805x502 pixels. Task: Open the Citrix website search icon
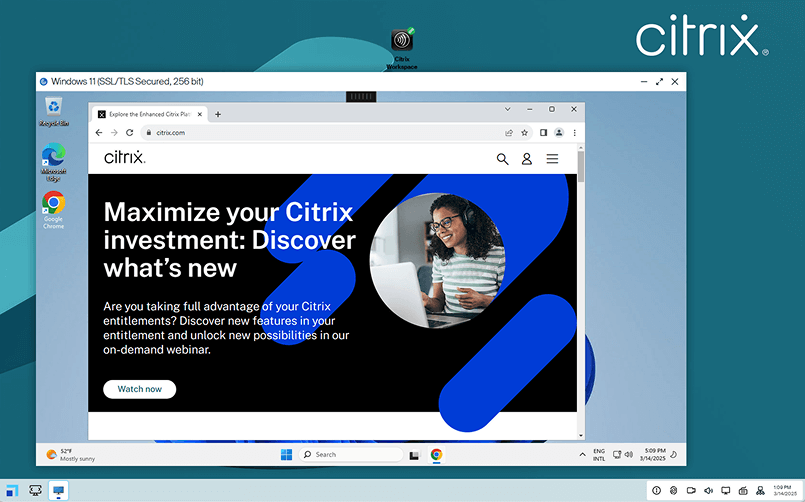pyautogui.click(x=503, y=159)
